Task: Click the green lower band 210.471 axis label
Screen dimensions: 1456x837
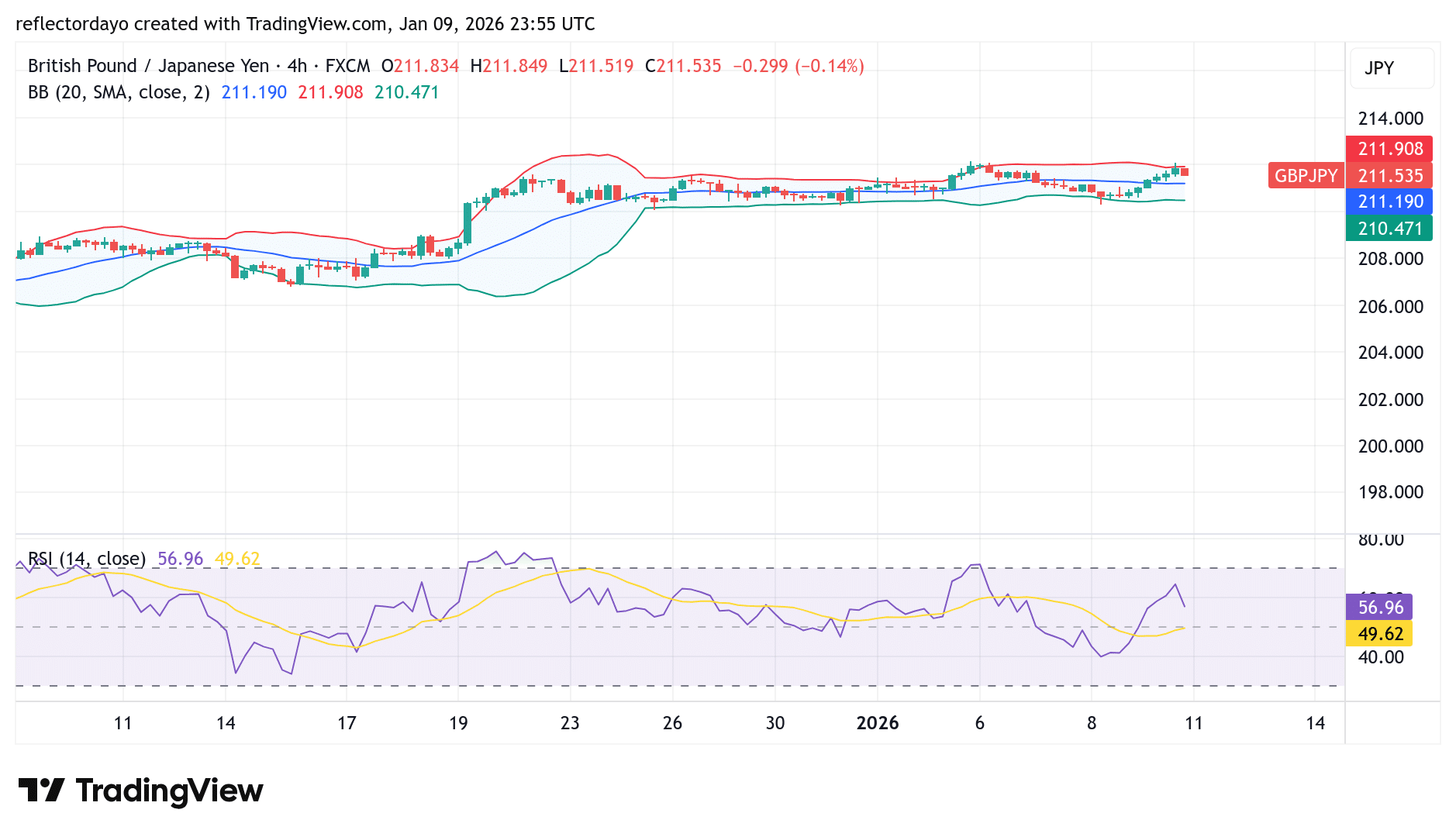Action: pyautogui.click(x=1389, y=228)
